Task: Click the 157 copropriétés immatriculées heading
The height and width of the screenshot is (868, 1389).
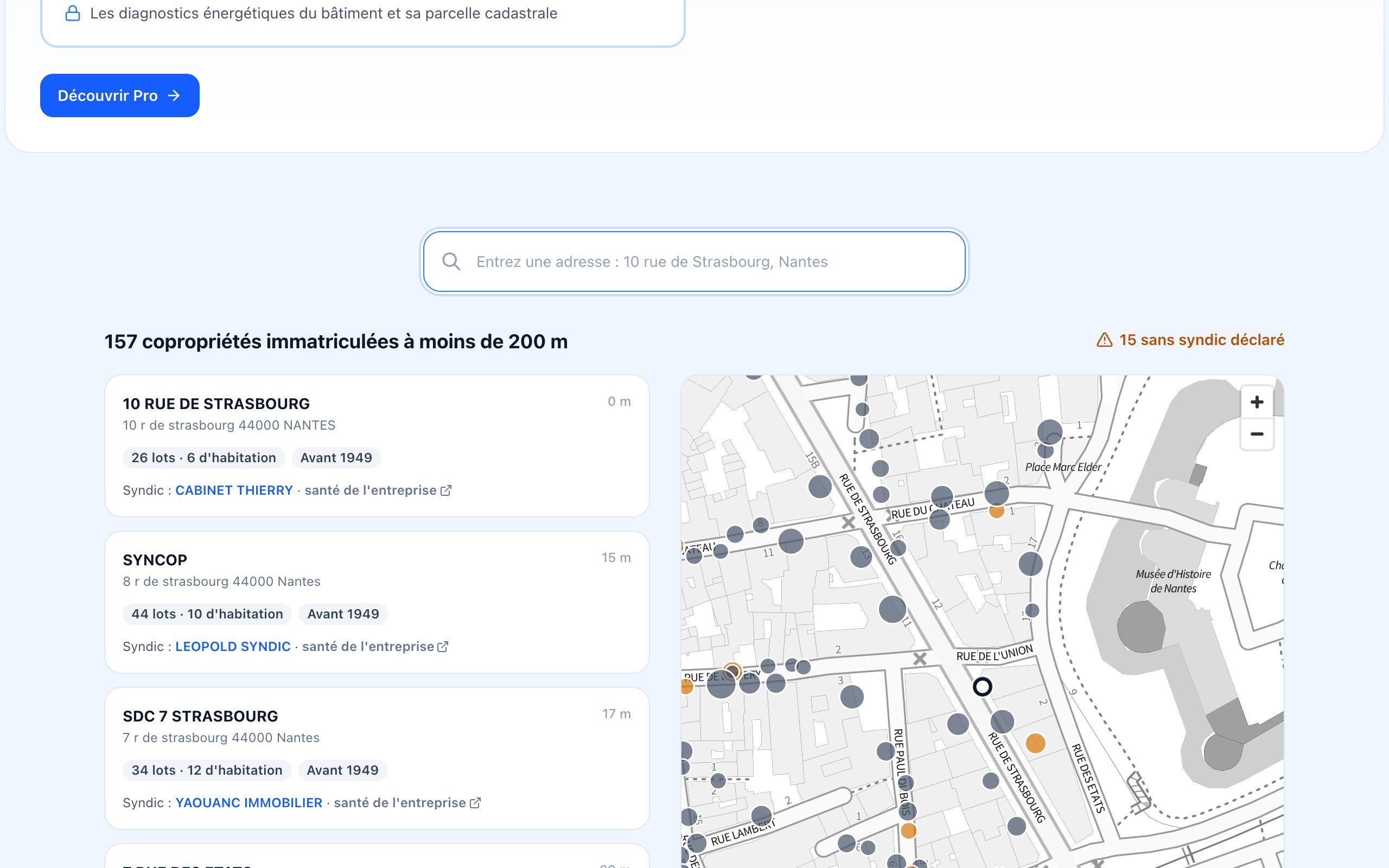Action: (336, 342)
